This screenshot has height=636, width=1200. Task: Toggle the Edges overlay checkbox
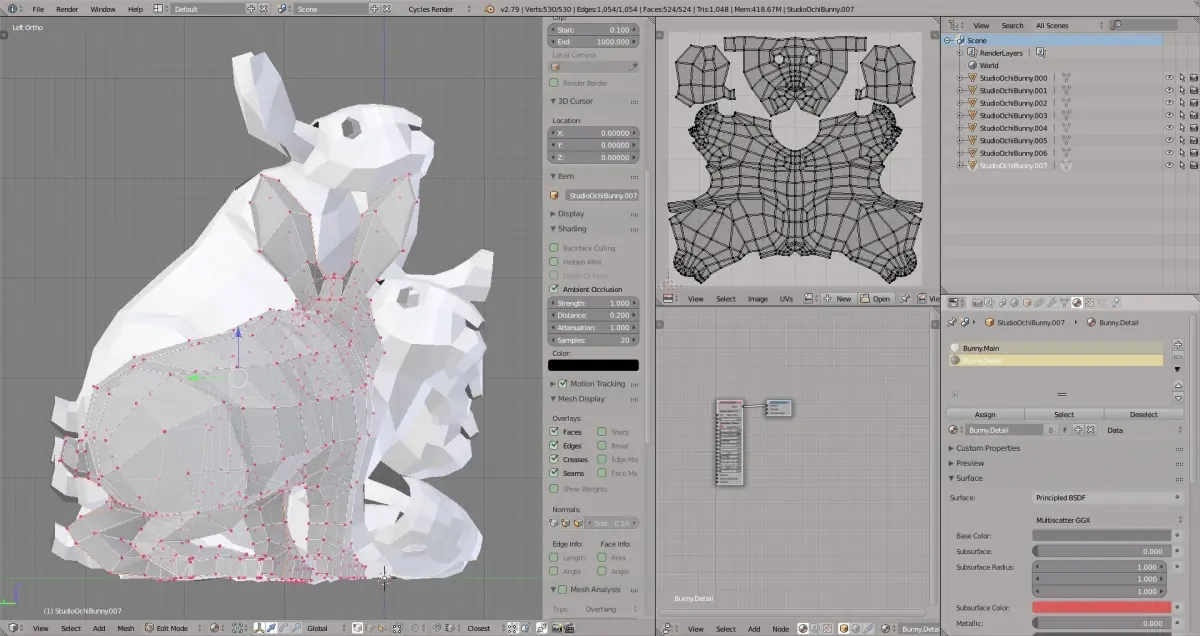pos(554,446)
